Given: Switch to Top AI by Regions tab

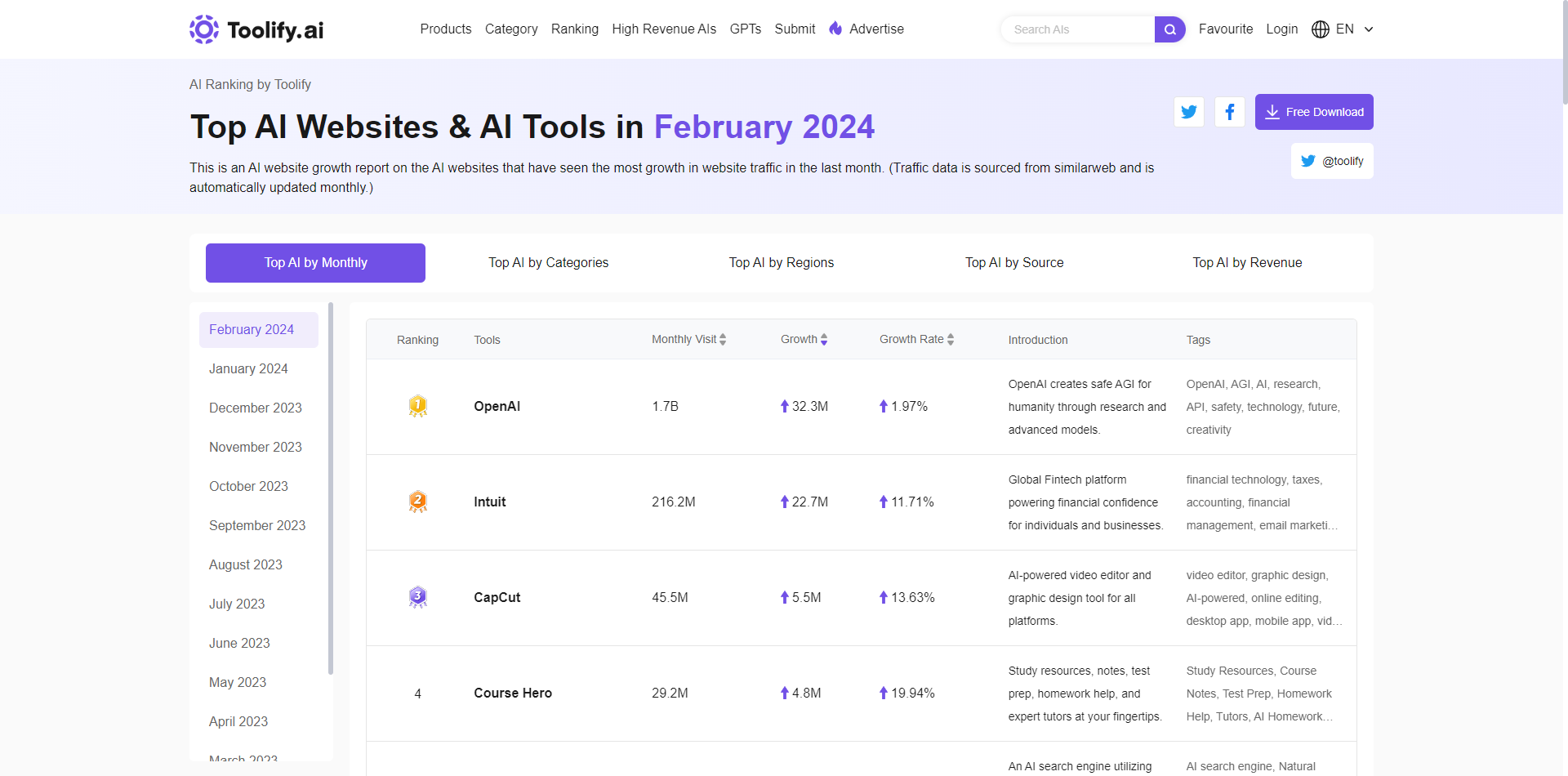Looking at the screenshot, I should click(782, 263).
